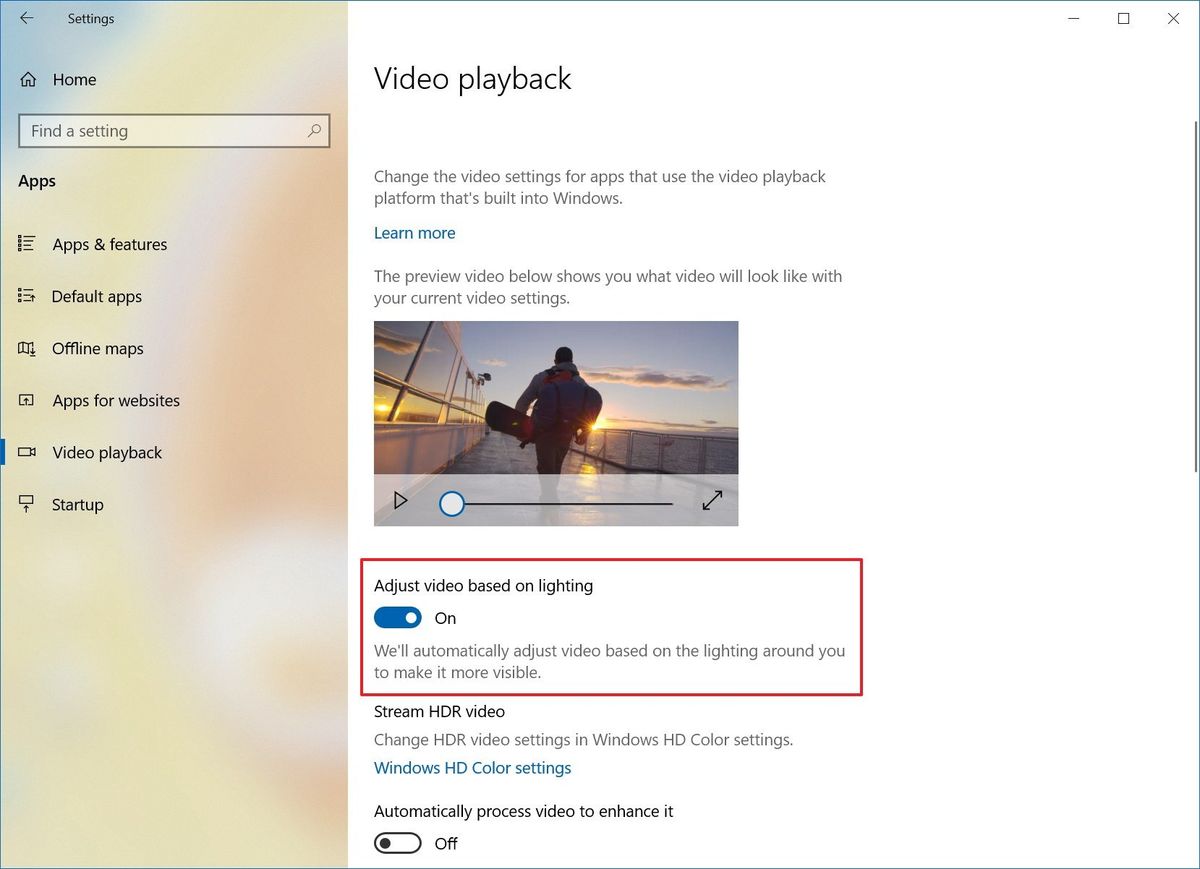
Task: Click the Default apps icon
Action: 26,296
